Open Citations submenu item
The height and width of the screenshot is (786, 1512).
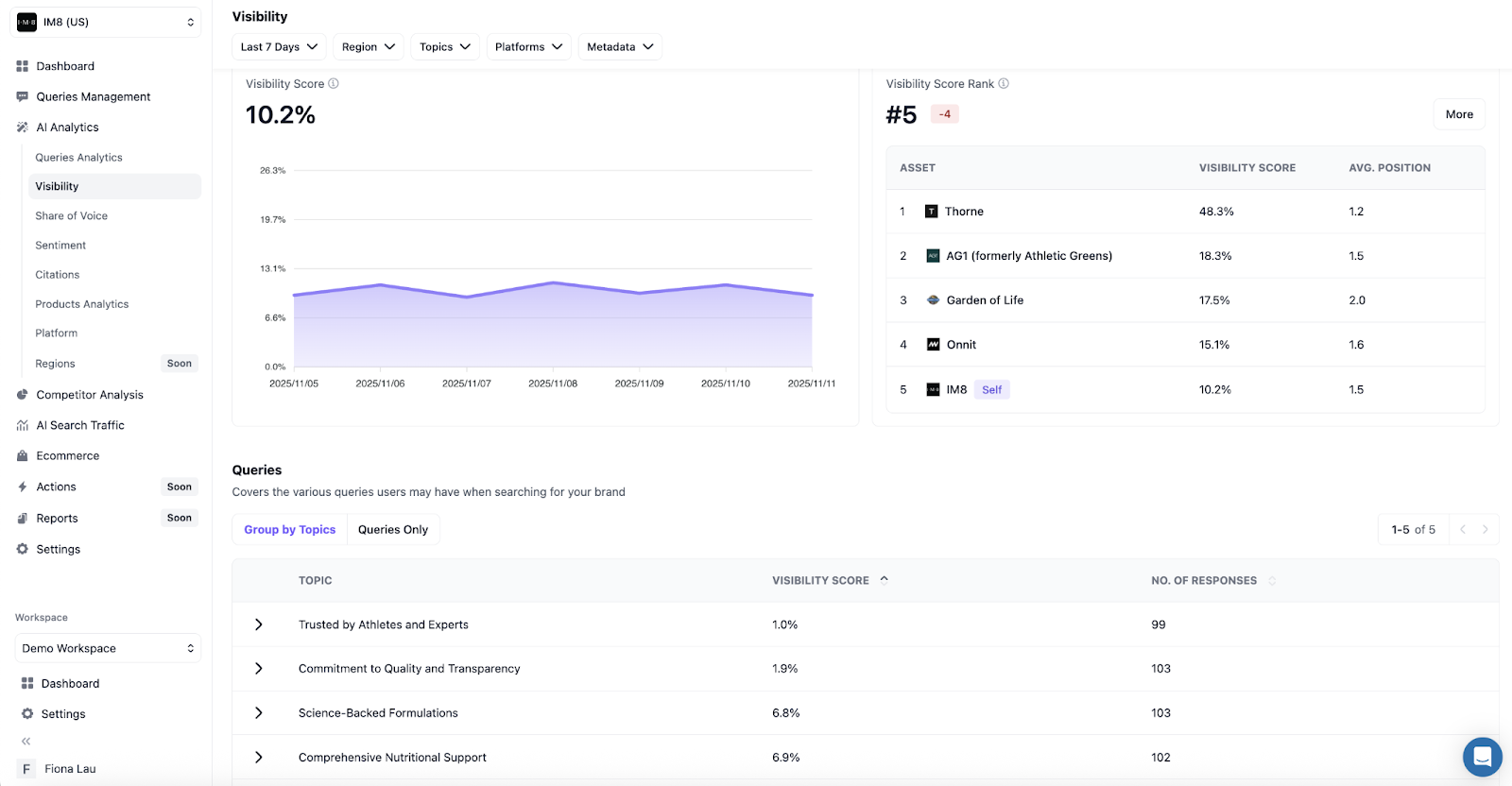pos(57,274)
